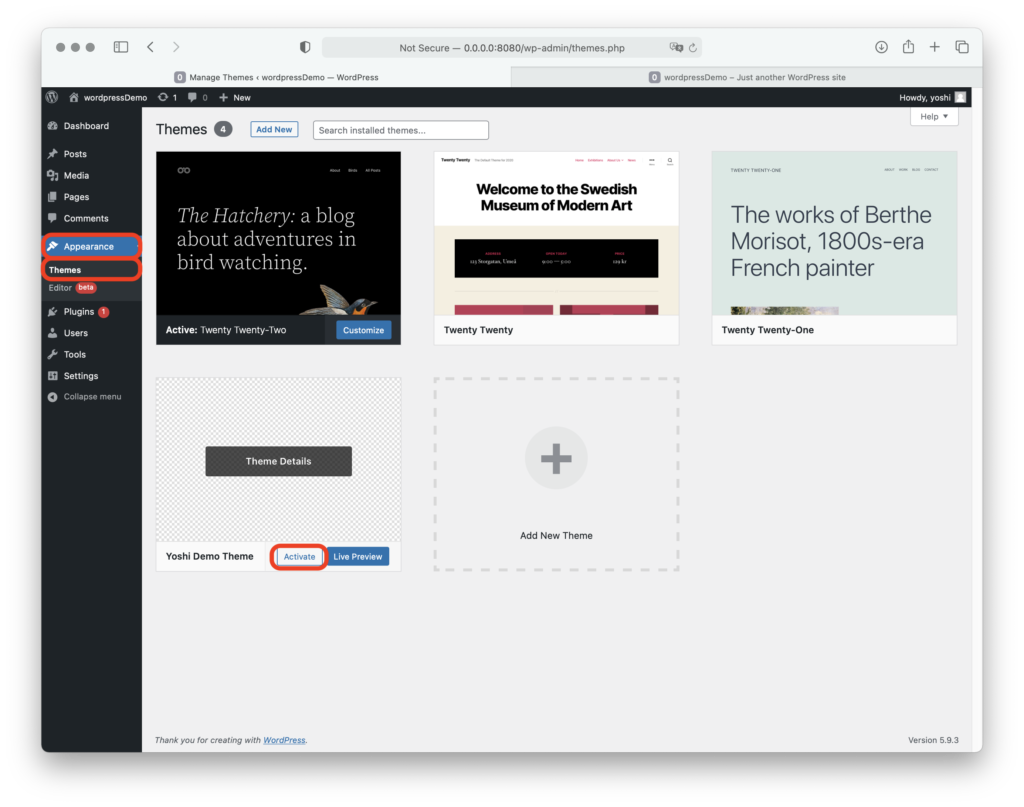Click the Settings sliders icon
This screenshot has width=1024, height=807.
[x=53, y=376]
